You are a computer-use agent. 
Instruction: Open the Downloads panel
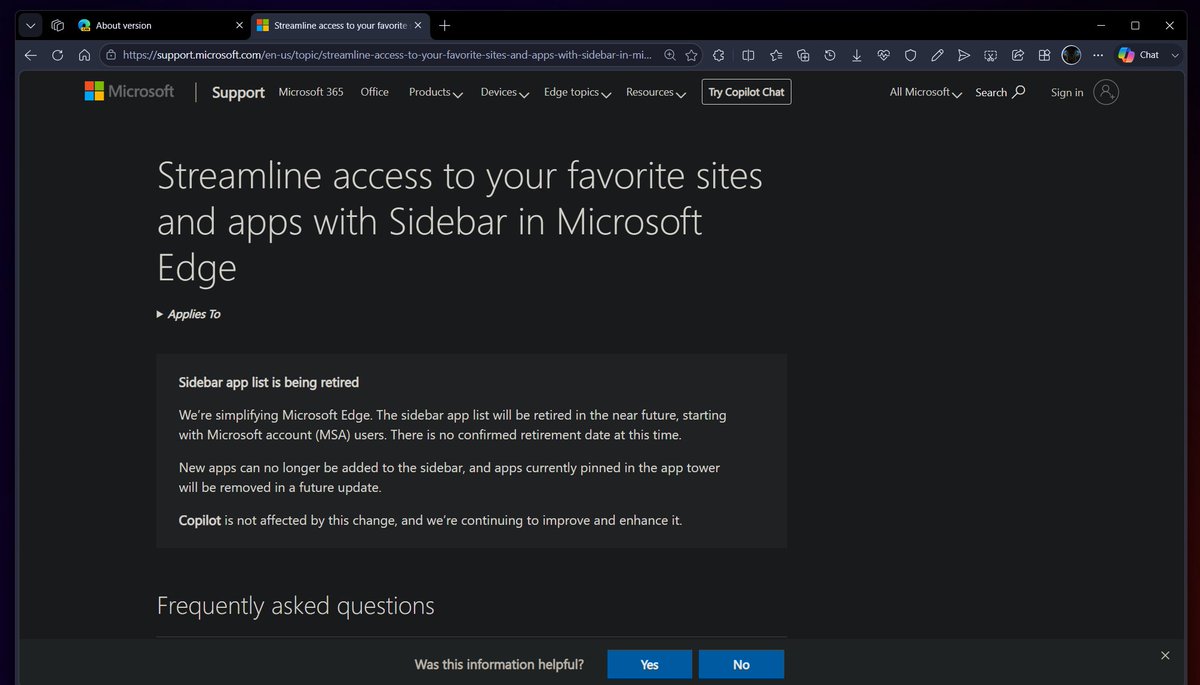pyautogui.click(x=857, y=55)
